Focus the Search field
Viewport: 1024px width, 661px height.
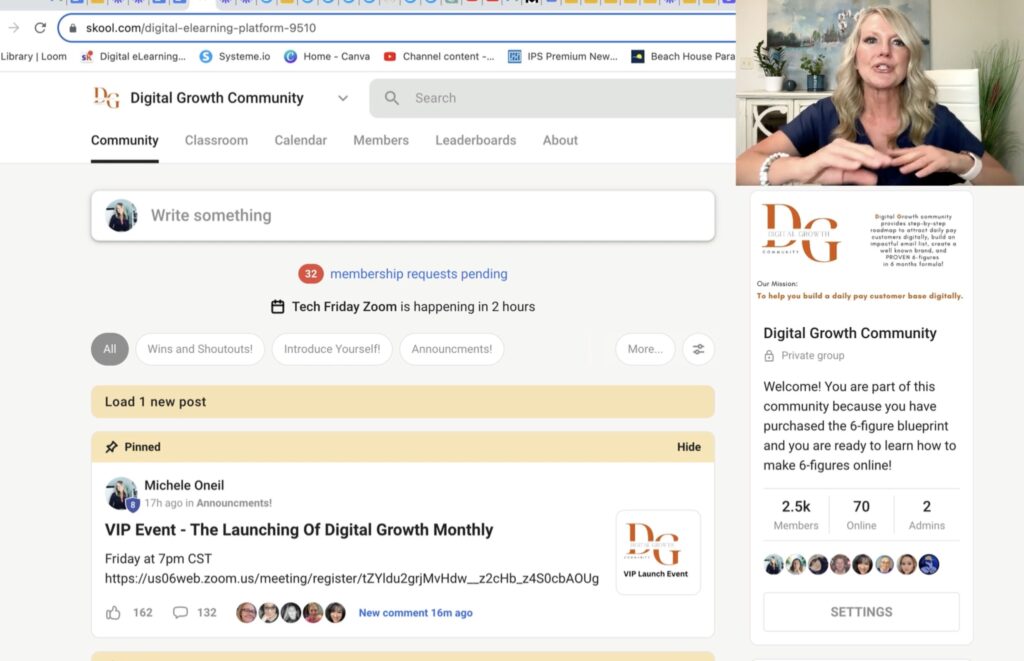(552, 98)
